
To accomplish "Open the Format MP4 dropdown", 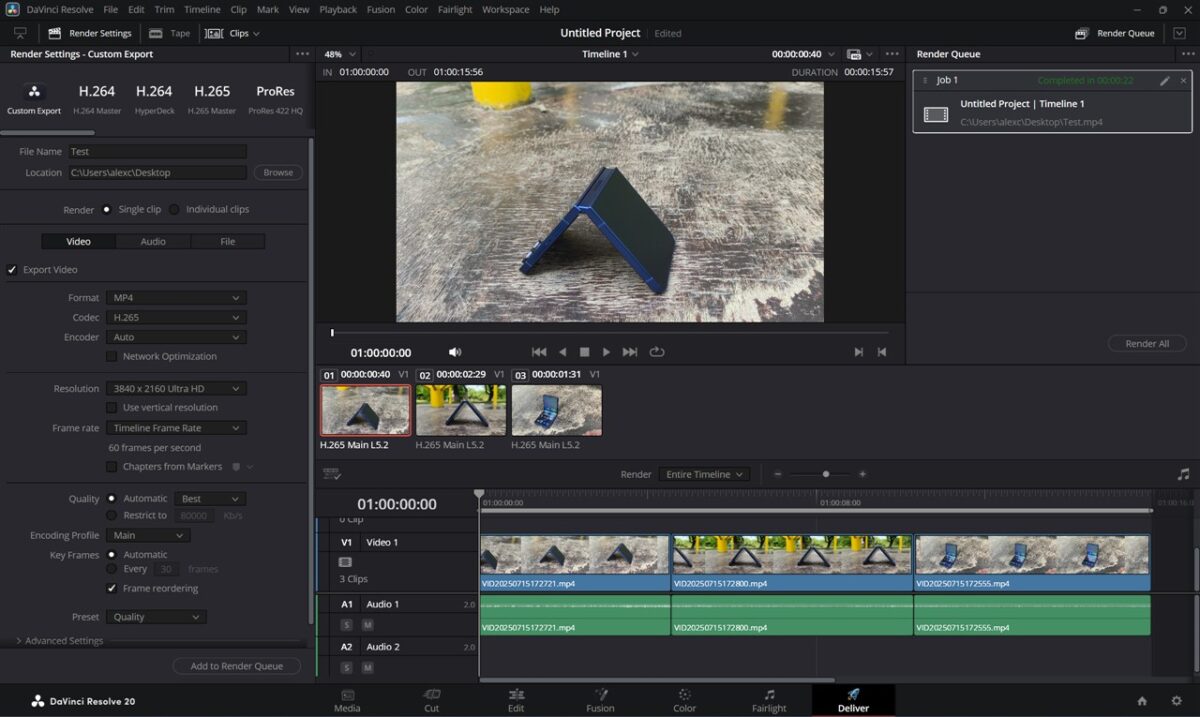I will [x=176, y=298].
